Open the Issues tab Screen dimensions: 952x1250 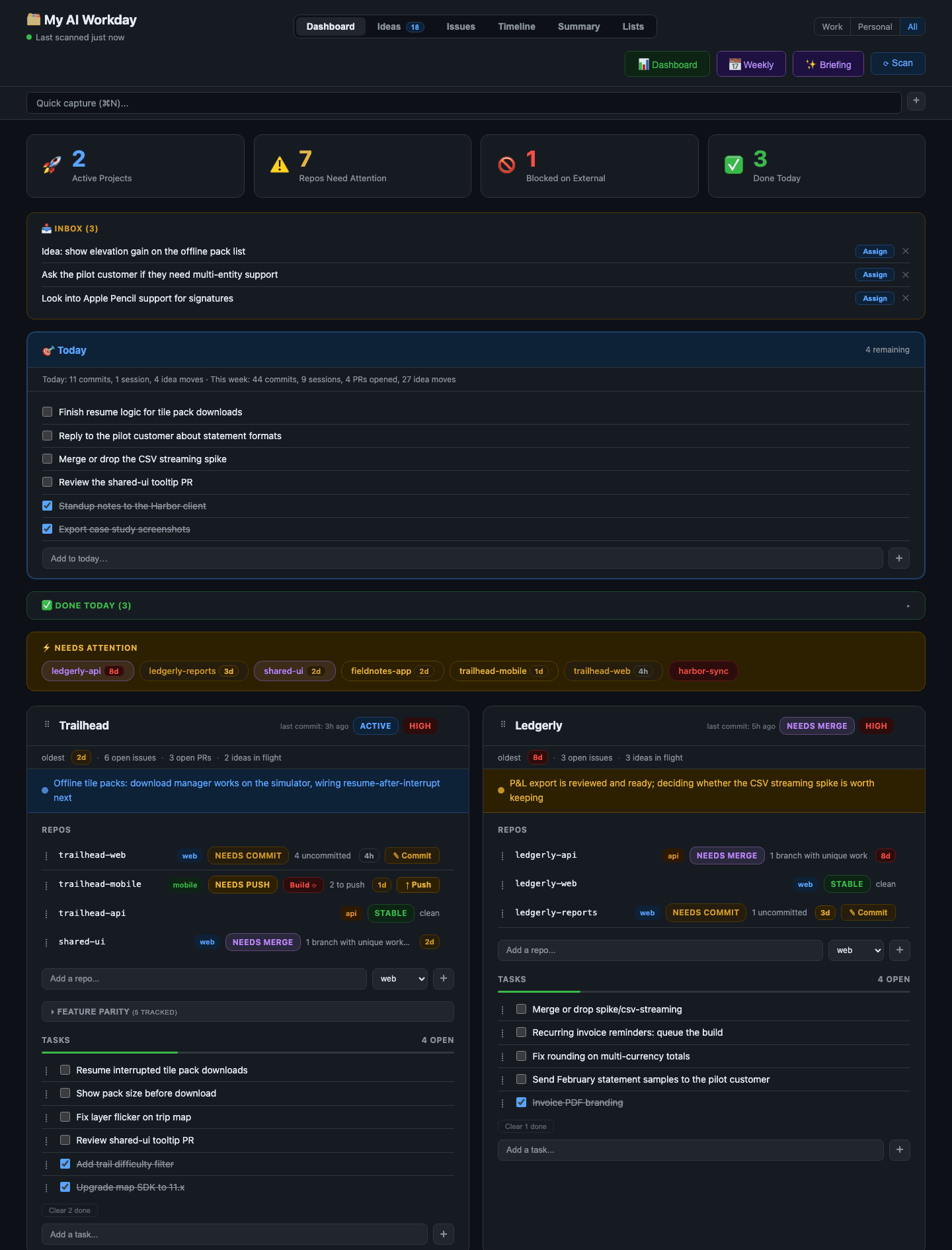point(461,26)
